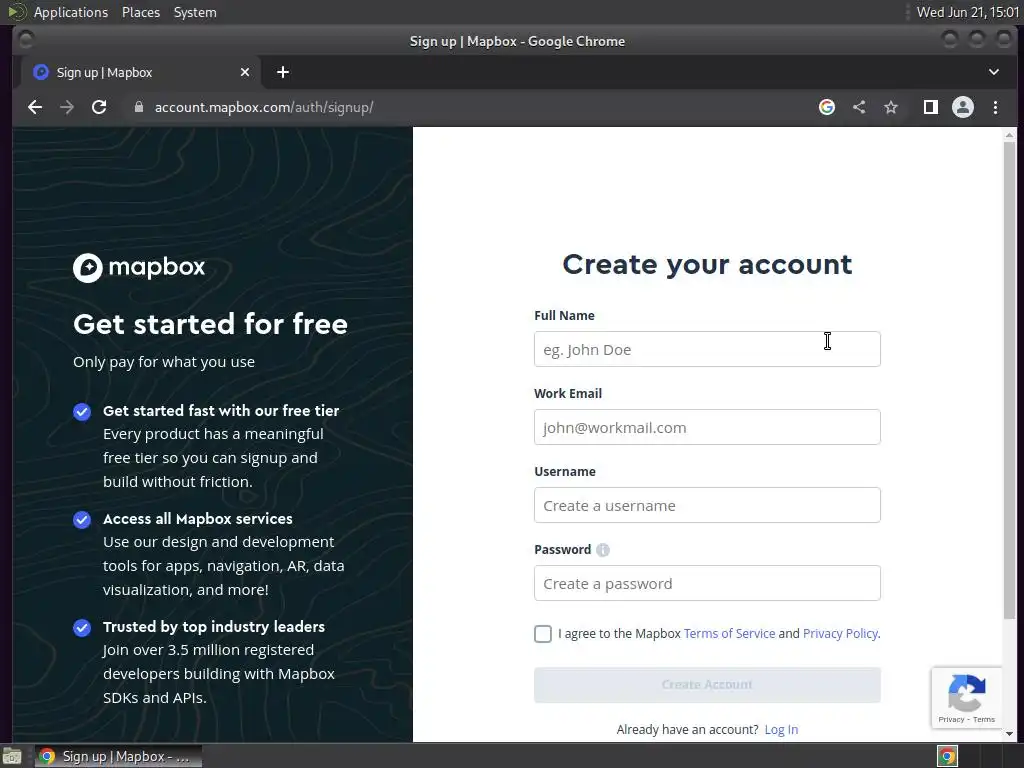Open reCAPTCHA Privacy link
Image resolution: width=1024 pixels, height=768 pixels.
coord(951,719)
